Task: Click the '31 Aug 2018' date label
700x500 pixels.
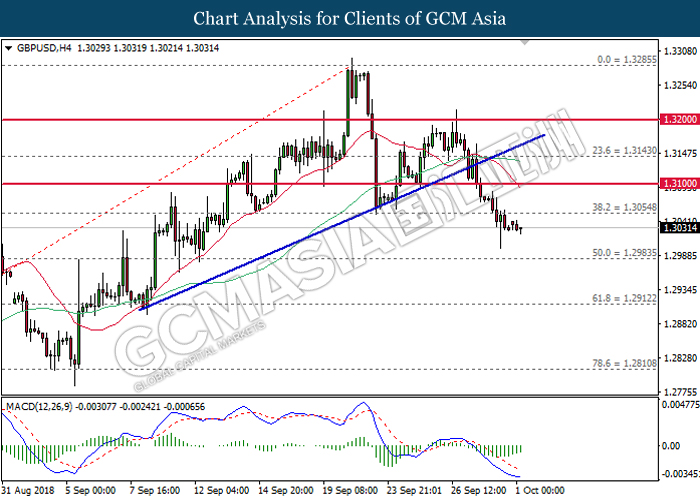Action: click(28, 490)
